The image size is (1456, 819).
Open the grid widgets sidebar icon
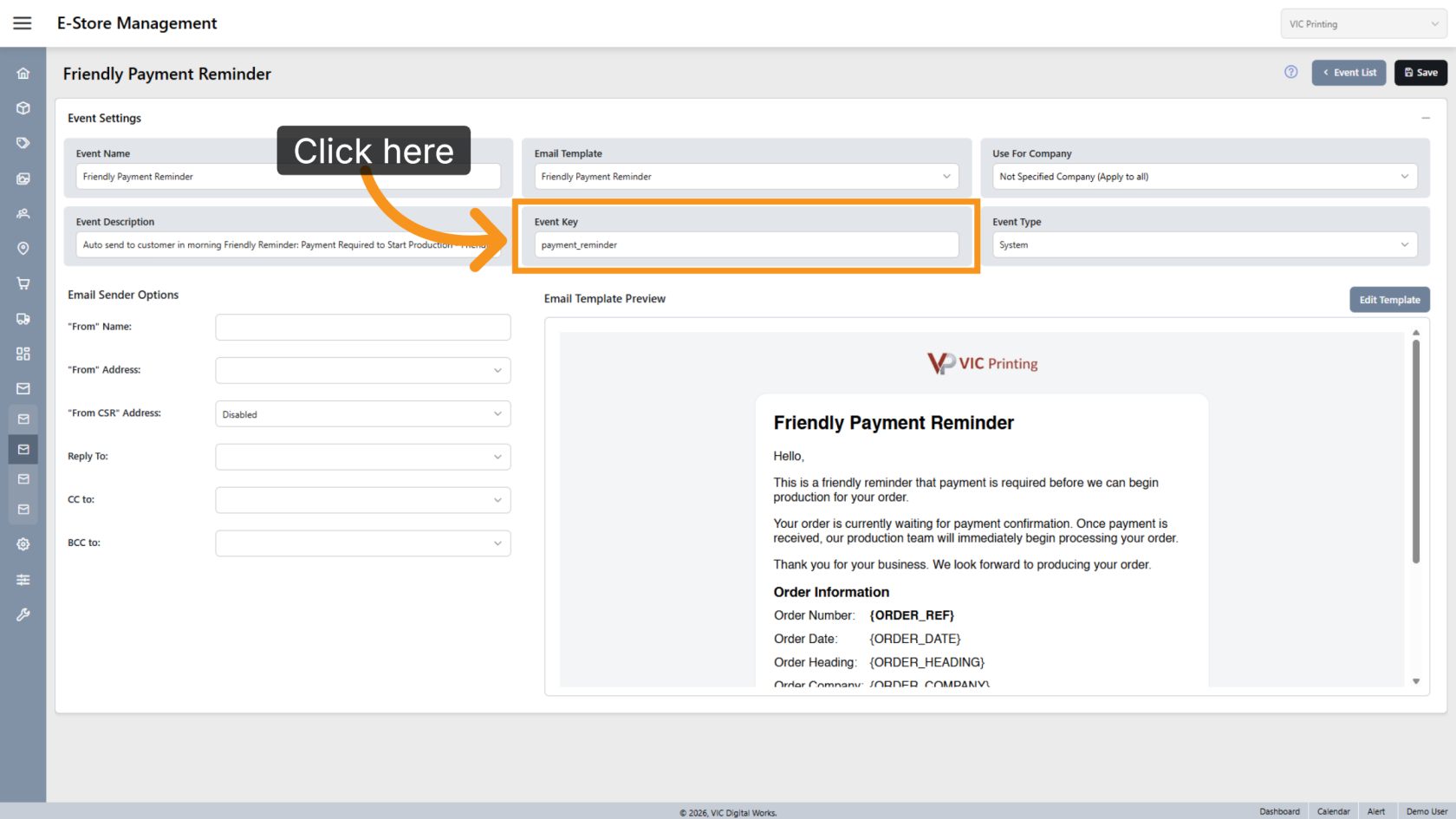tap(23, 354)
